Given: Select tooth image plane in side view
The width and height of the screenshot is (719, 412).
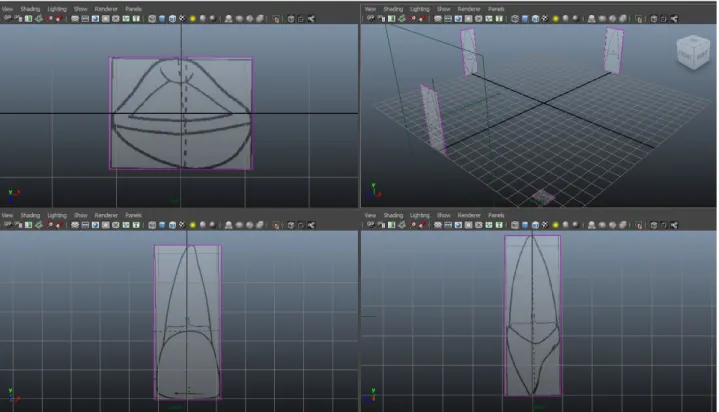Looking at the screenshot, I should tap(533, 316).
